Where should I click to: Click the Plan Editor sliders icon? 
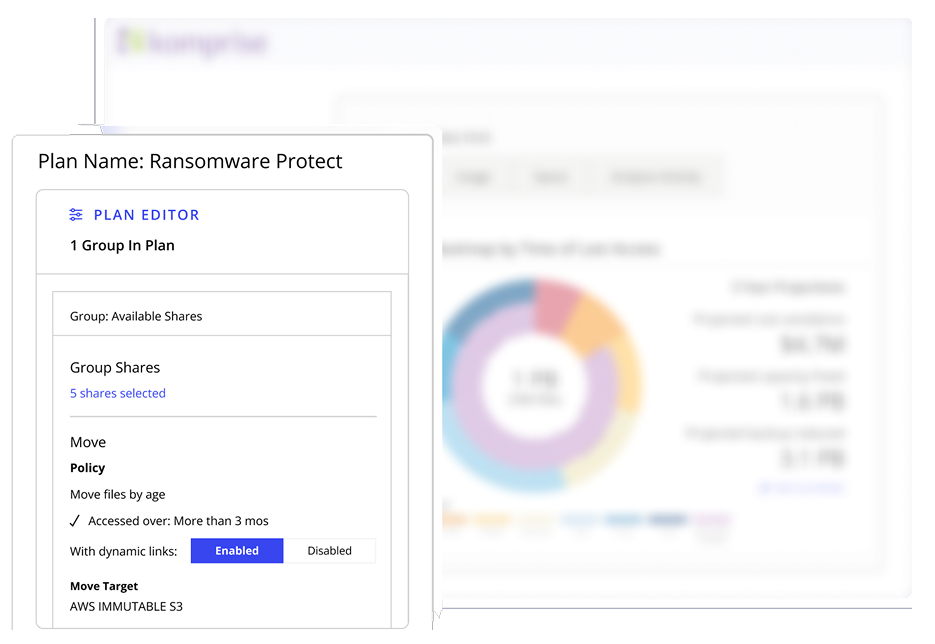click(76, 214)
